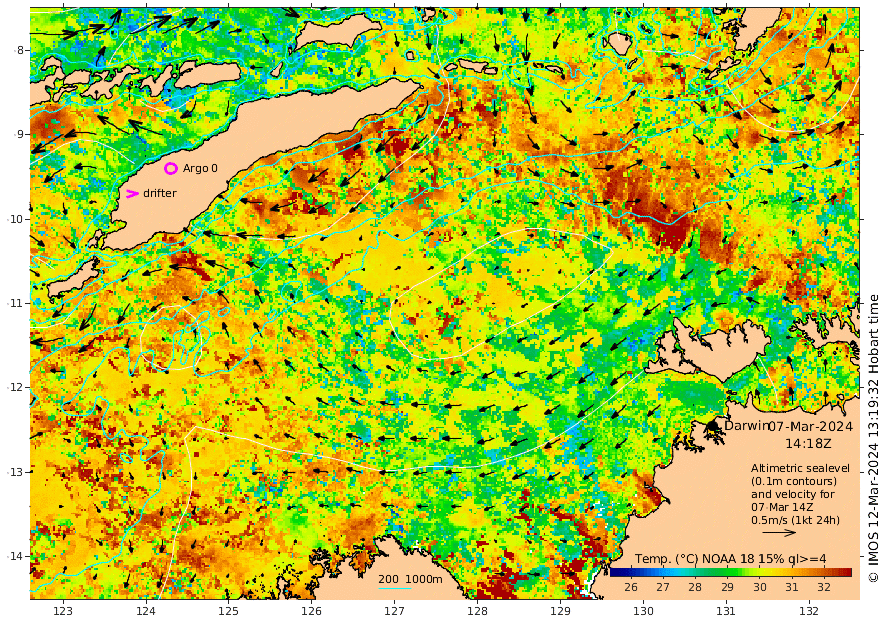Click latitude axis label -13

(x=15, y=472)
